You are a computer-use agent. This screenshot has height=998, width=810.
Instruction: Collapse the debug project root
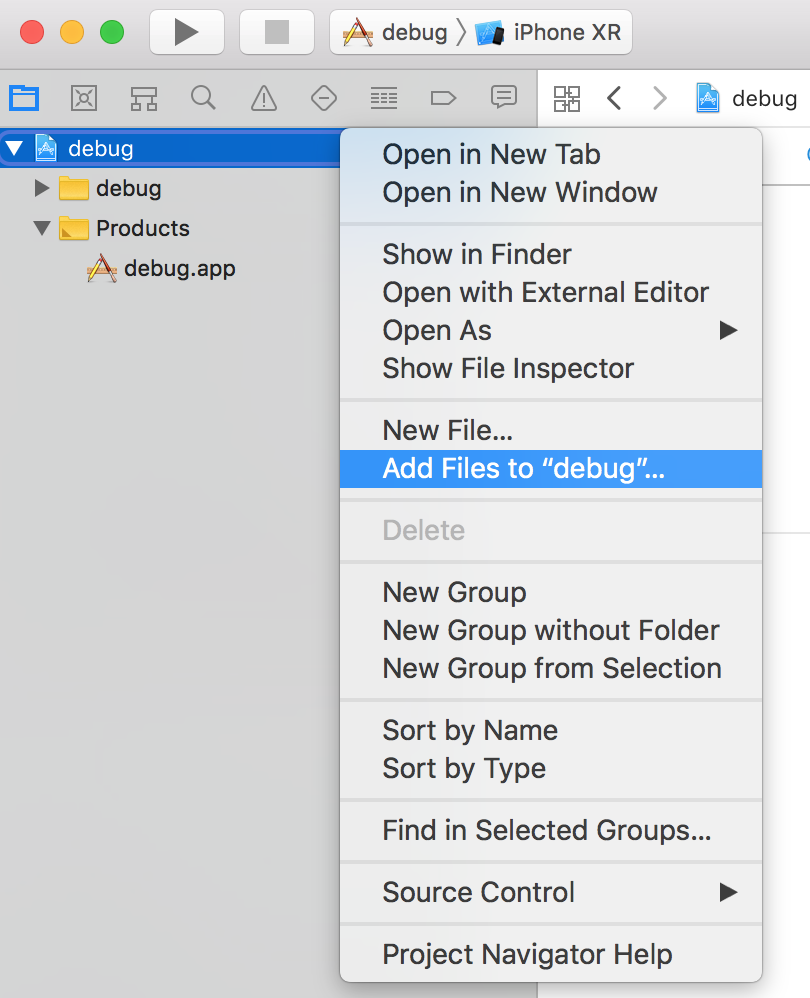coord(14,147)
